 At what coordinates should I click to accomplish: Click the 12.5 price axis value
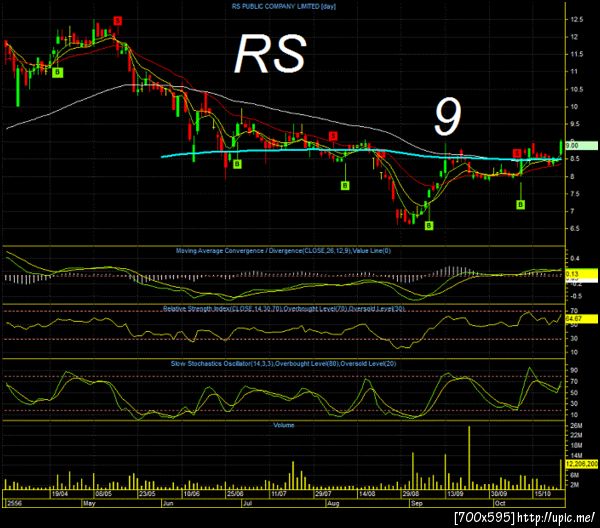[x=577, y=20]
